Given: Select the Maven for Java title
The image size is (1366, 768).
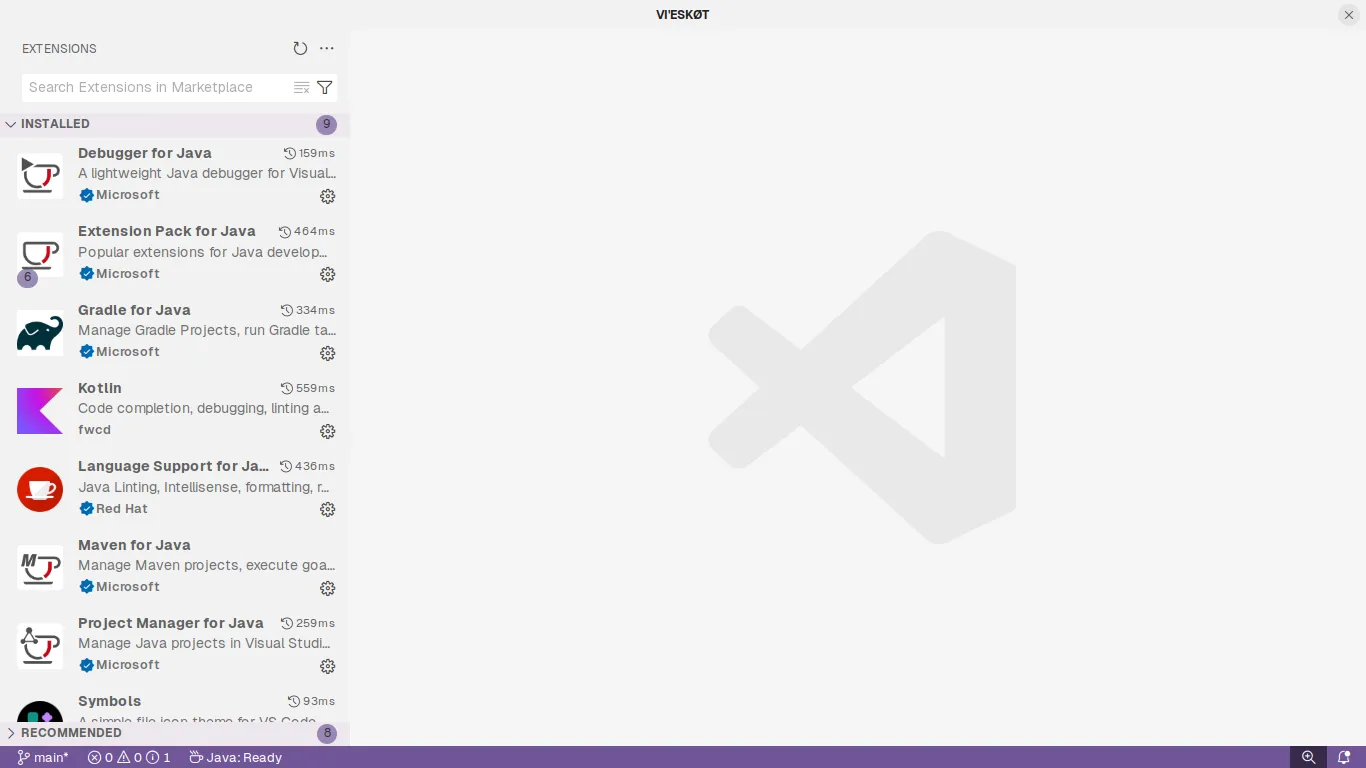Looking at the screenshot, I should tap(134, 545).
